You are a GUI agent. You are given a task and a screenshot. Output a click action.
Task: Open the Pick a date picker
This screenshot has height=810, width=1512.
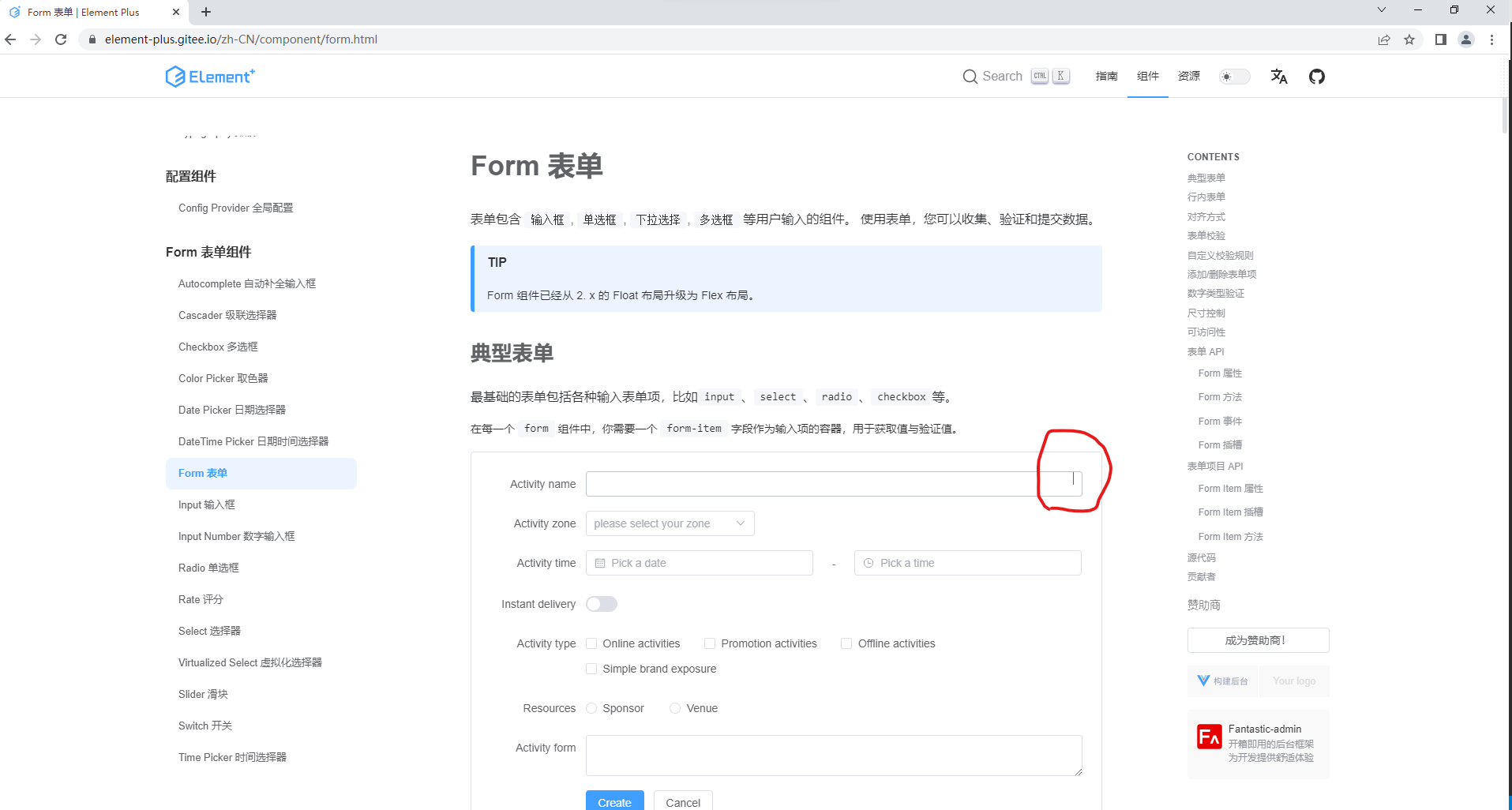click(x=700, y=563)
